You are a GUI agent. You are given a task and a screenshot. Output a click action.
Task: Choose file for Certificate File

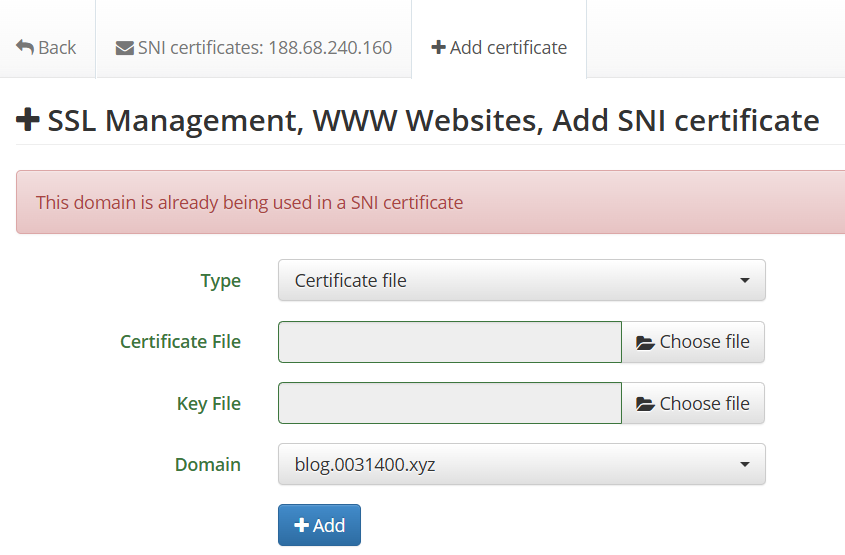(x=693, y=342)
